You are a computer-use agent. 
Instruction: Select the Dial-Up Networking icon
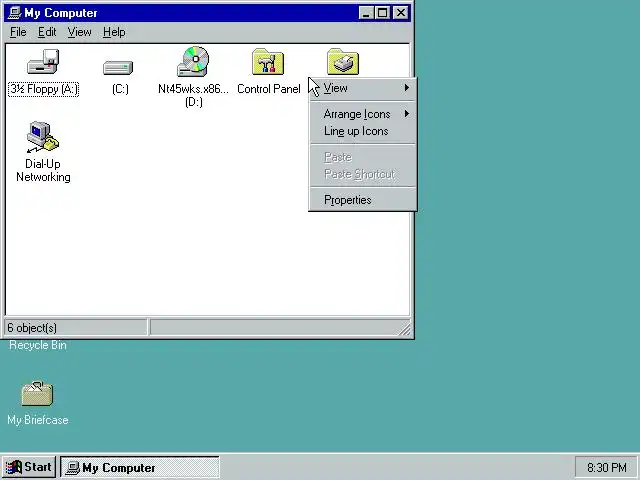click(43, 137)
